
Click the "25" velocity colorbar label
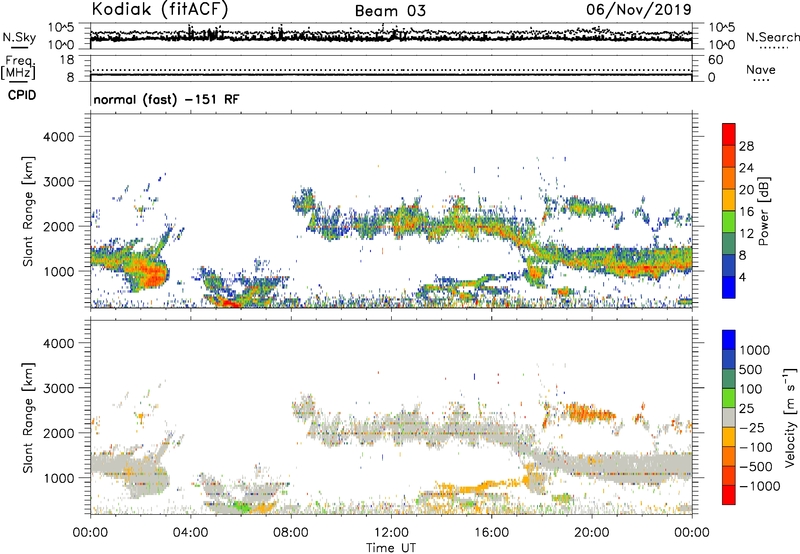(x=747, y=409)
